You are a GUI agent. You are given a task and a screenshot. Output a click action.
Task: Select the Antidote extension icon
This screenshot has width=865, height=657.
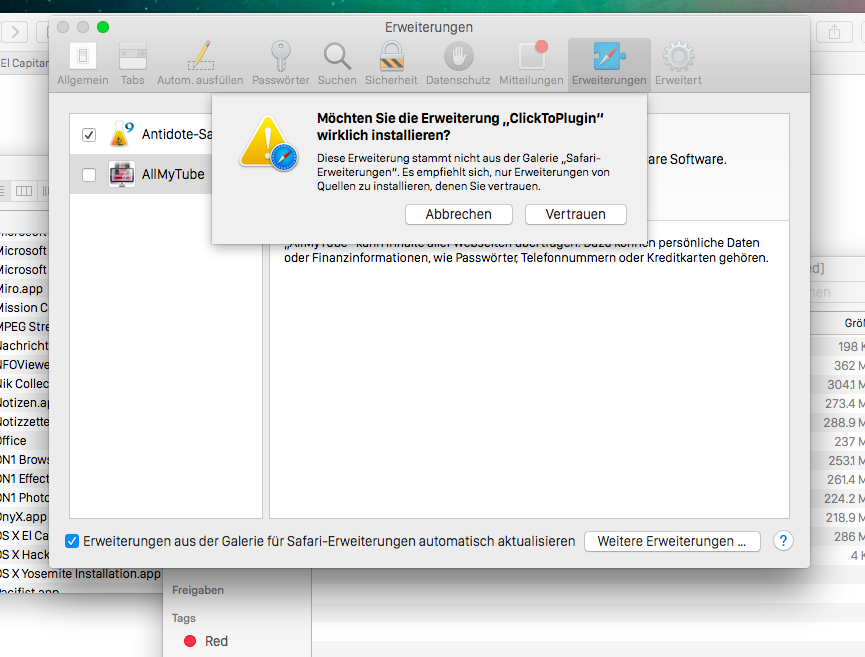point(121,134)
